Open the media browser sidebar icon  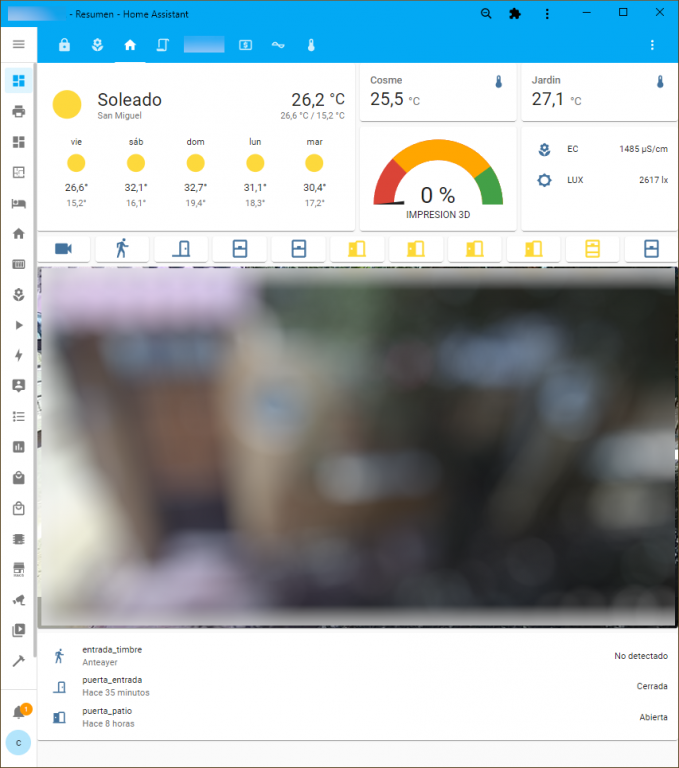click(x=18, y=630)
